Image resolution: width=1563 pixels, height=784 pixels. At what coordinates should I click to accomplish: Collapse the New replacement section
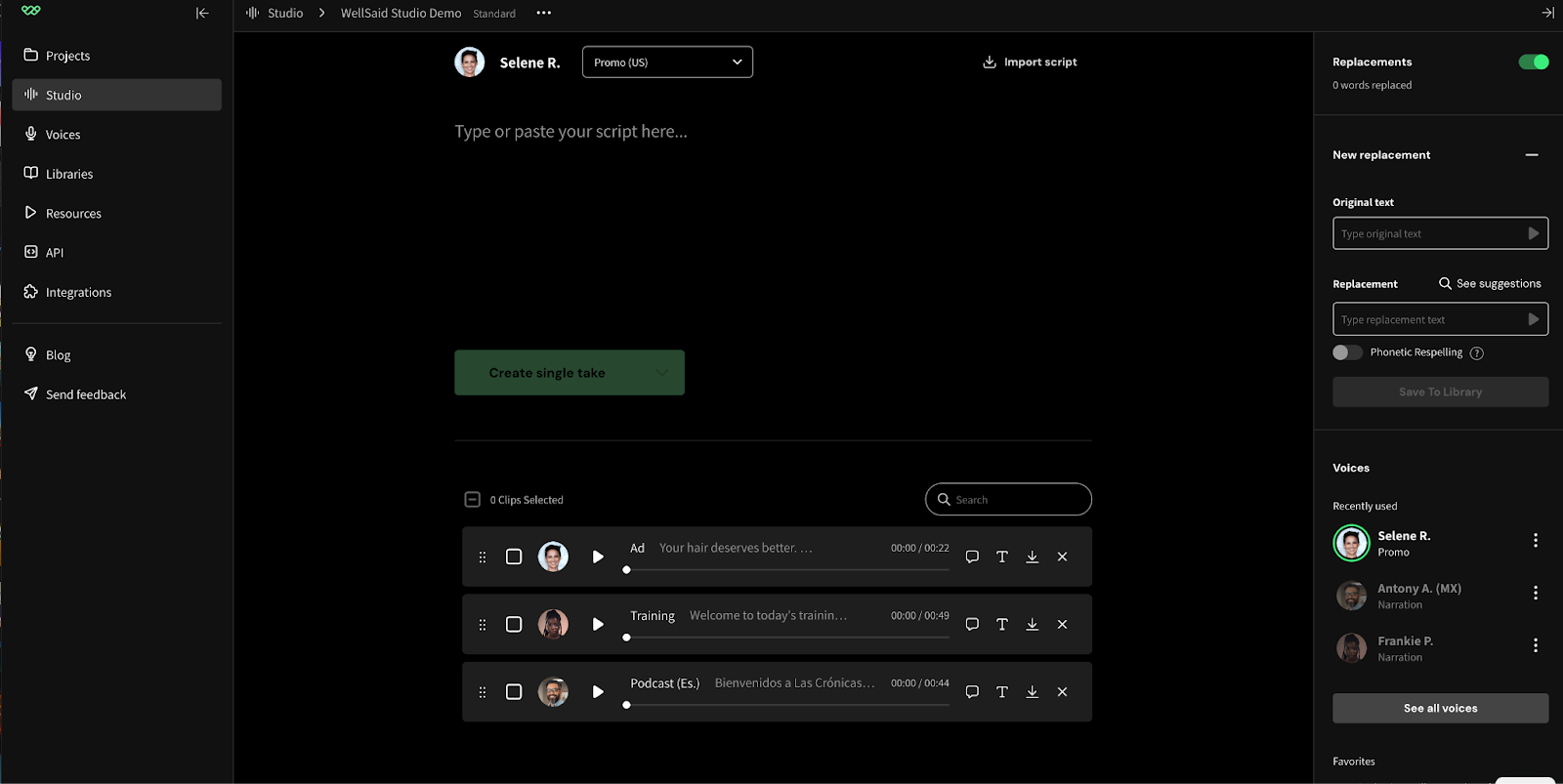pyautogui.click(x=1531, y=155)
